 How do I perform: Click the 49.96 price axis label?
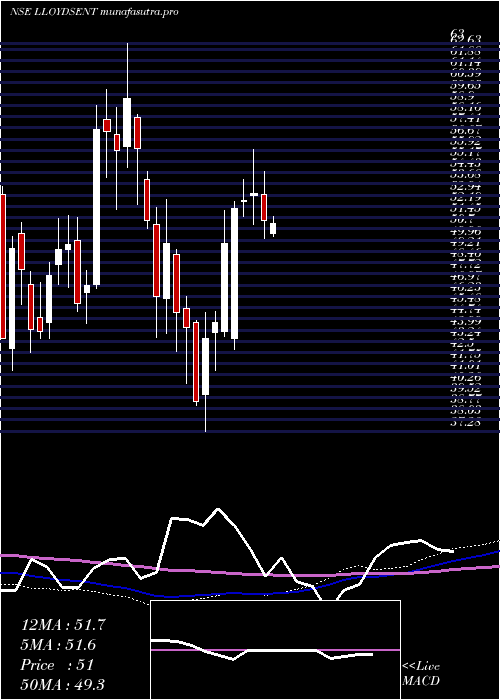coord(465,232)
